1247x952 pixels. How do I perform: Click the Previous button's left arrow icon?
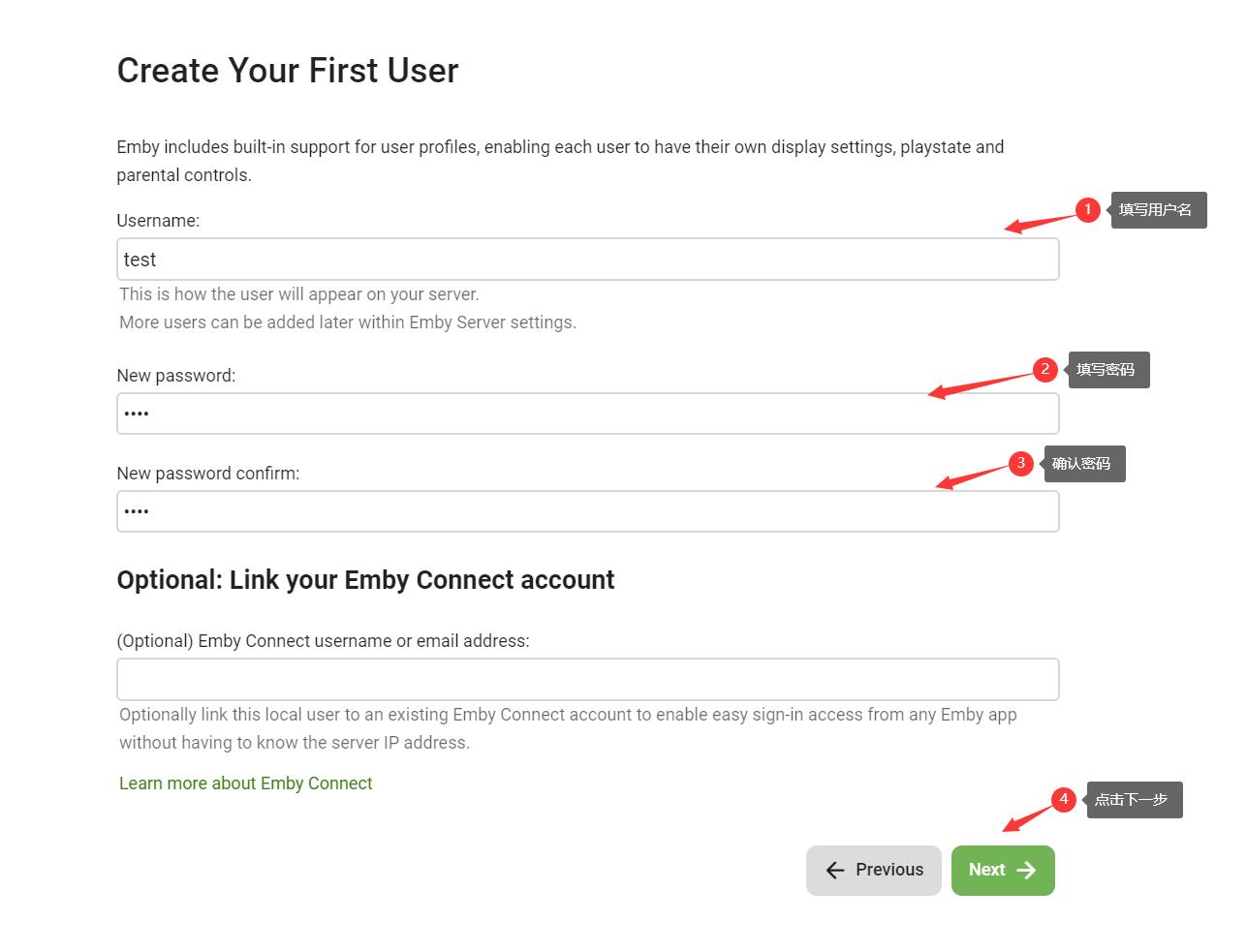pyautogui.click(x=835, y=871)
